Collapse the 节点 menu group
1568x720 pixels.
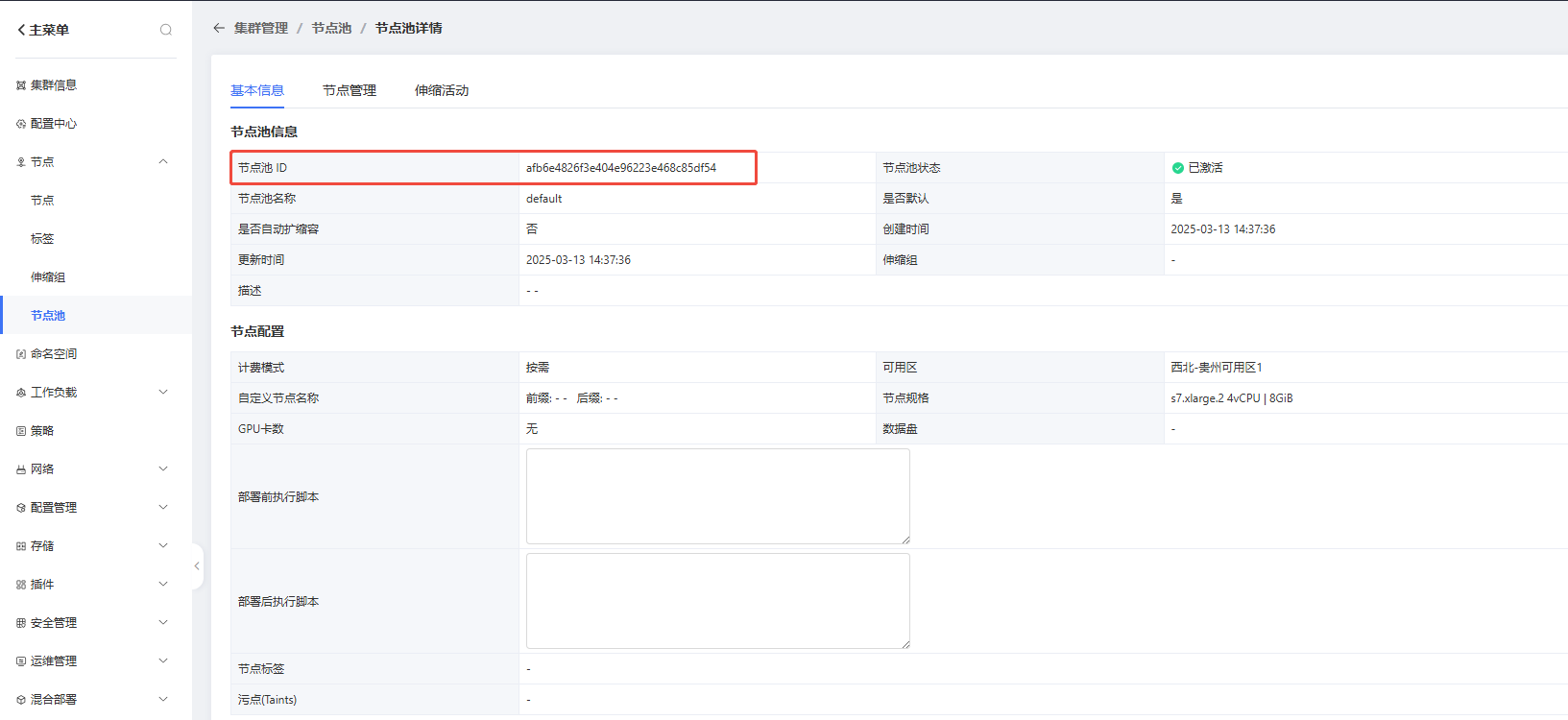163,161
